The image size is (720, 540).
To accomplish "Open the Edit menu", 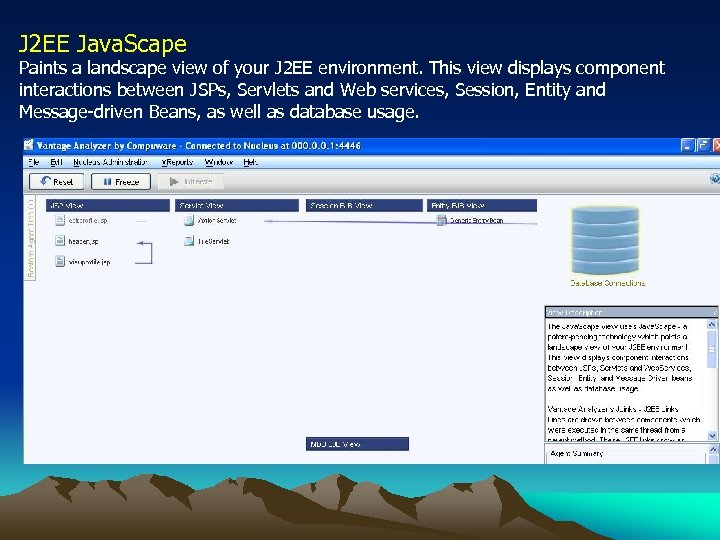I will pos(56,162).
